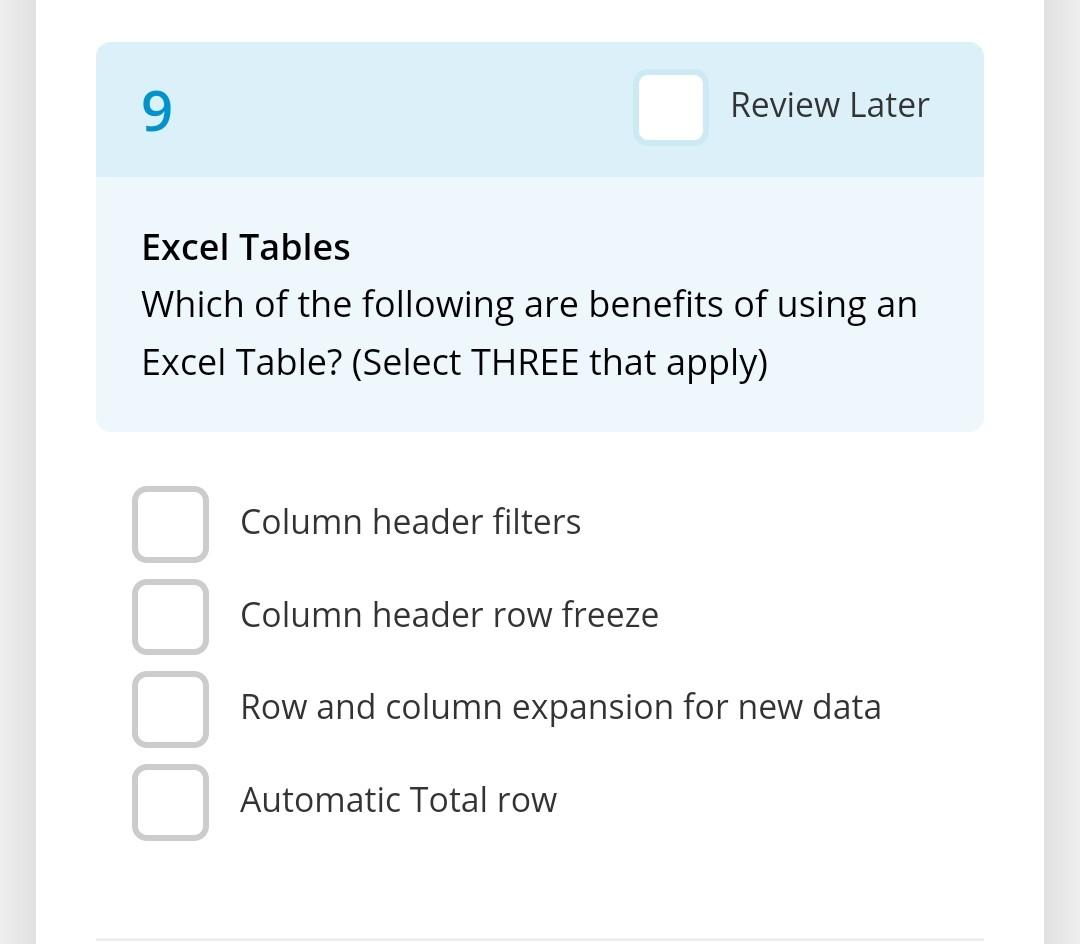Click the gray right page margin
Image resolution: width=1080 pixels, height=944 pixels.
[1062, 472]
